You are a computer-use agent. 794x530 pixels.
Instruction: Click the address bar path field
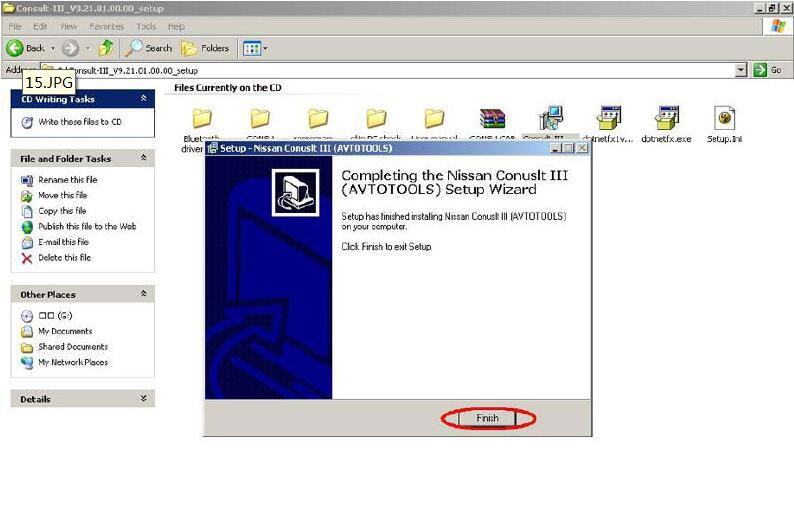(387, 70)
